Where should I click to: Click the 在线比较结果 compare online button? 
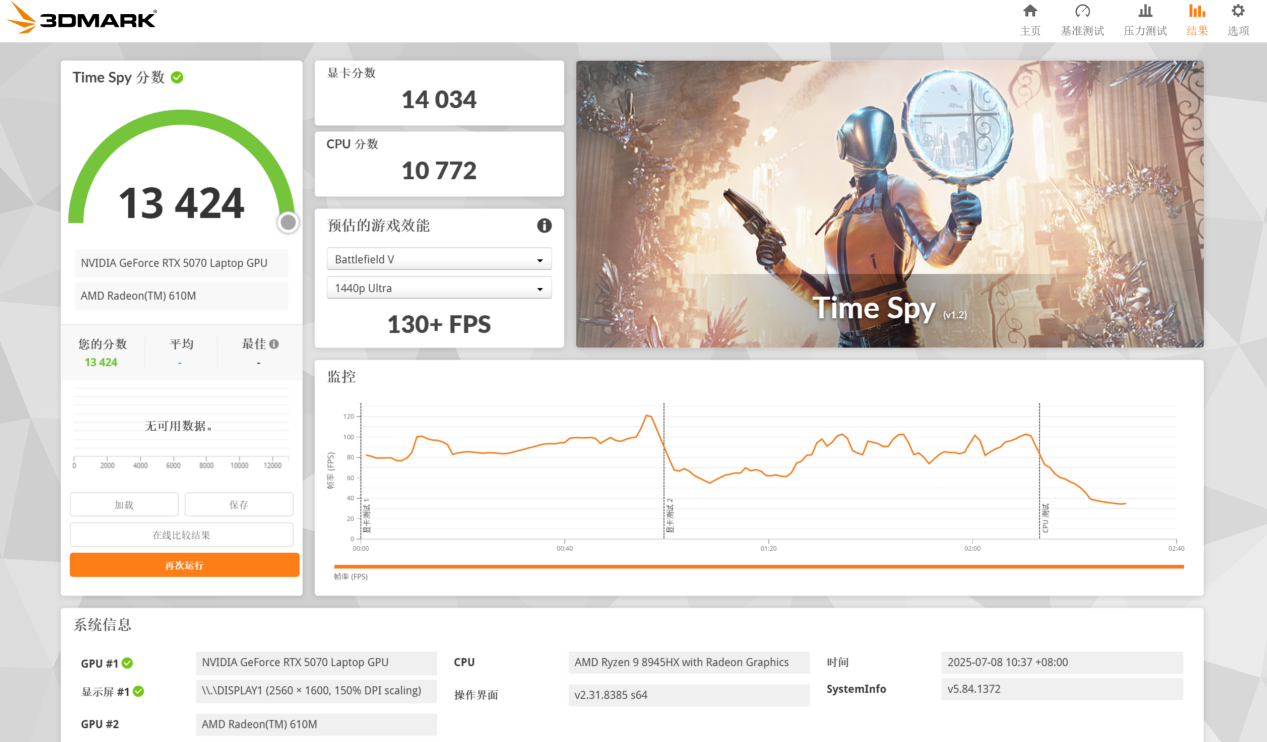(182, 535)
